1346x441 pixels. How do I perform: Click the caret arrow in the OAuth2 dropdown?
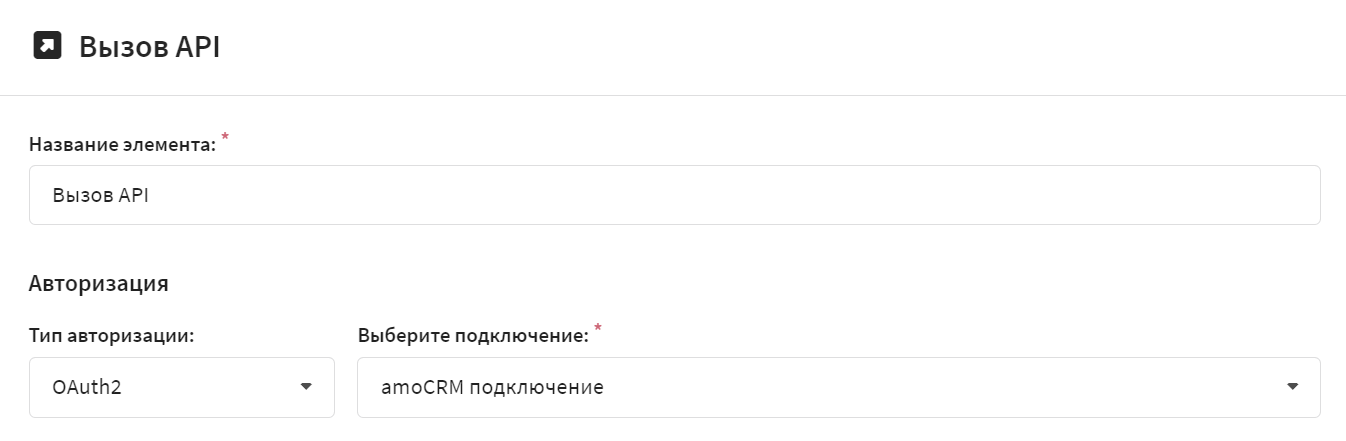coord(306,387)
